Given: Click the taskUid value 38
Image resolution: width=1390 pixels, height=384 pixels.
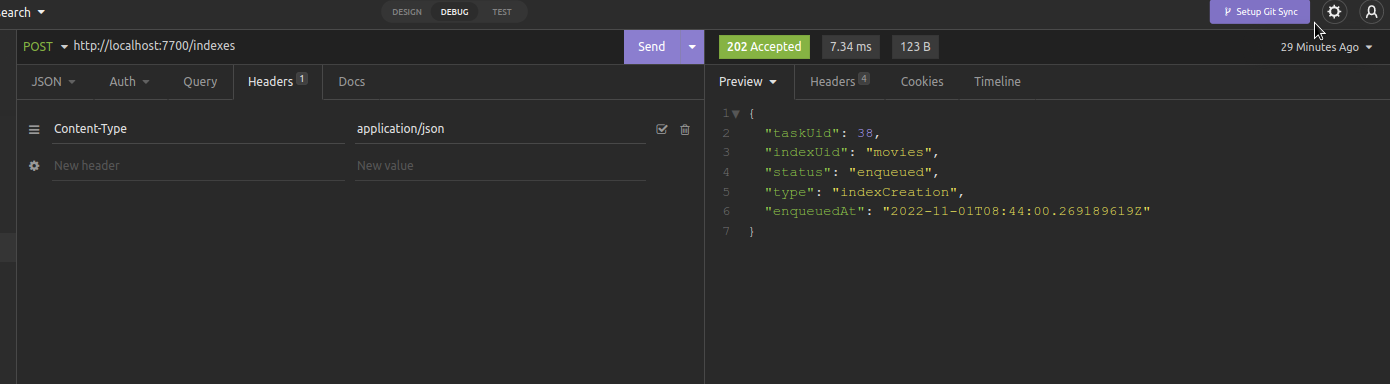Looking at the screenshot, I should 865,133.
